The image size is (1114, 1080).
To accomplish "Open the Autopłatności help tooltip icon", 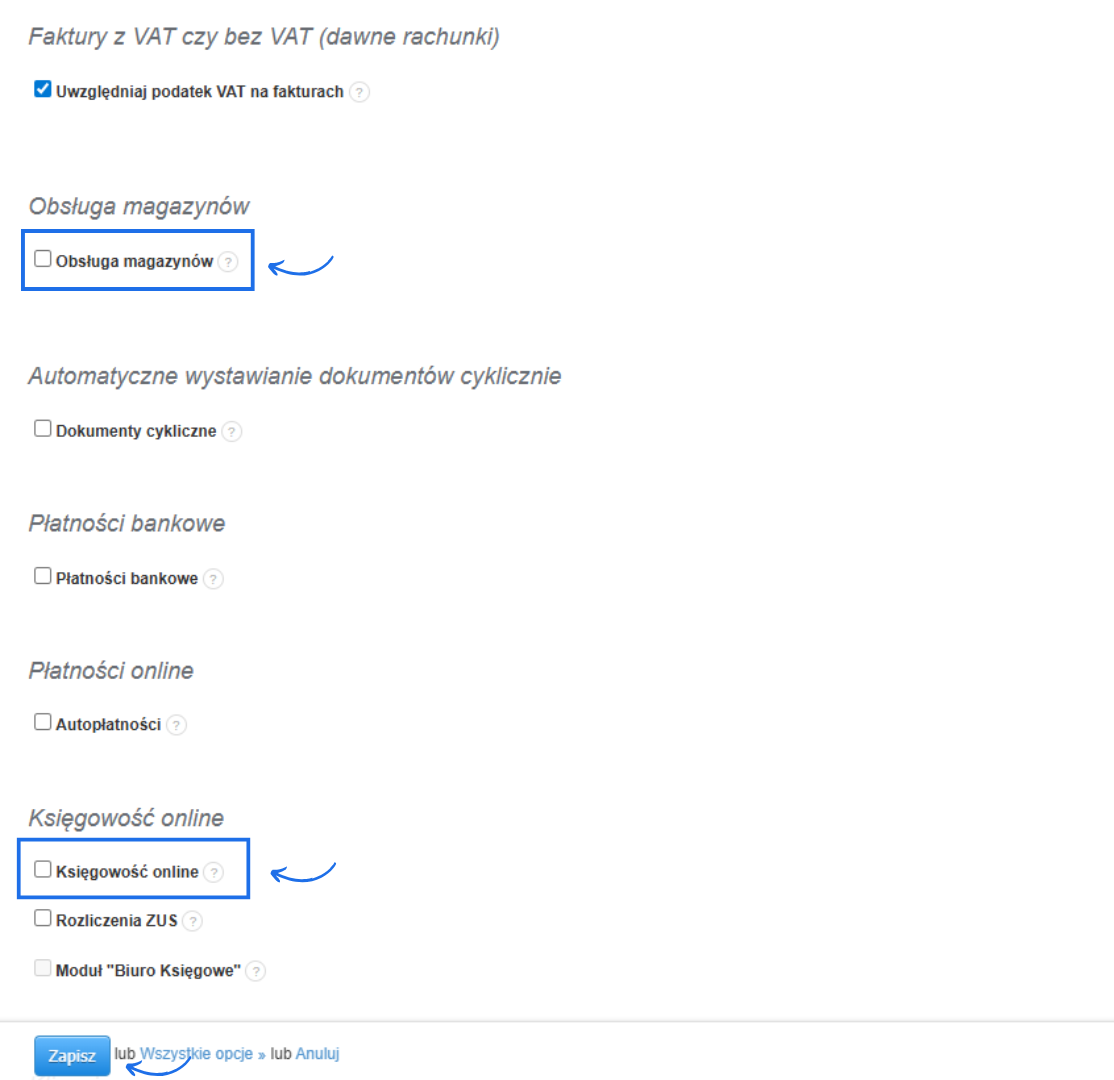I will point(176,724).
